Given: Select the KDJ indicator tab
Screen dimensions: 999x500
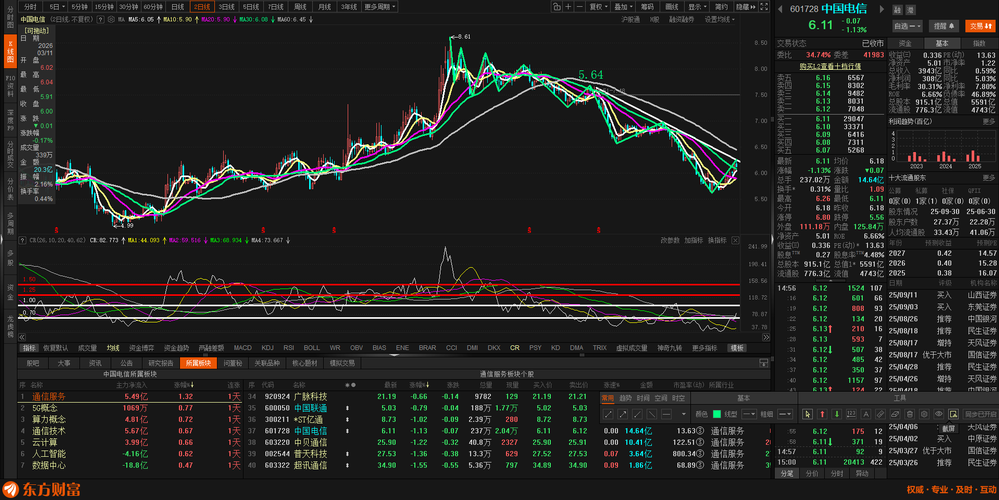Looking at the screenshot, I should [x=268, y=348].
